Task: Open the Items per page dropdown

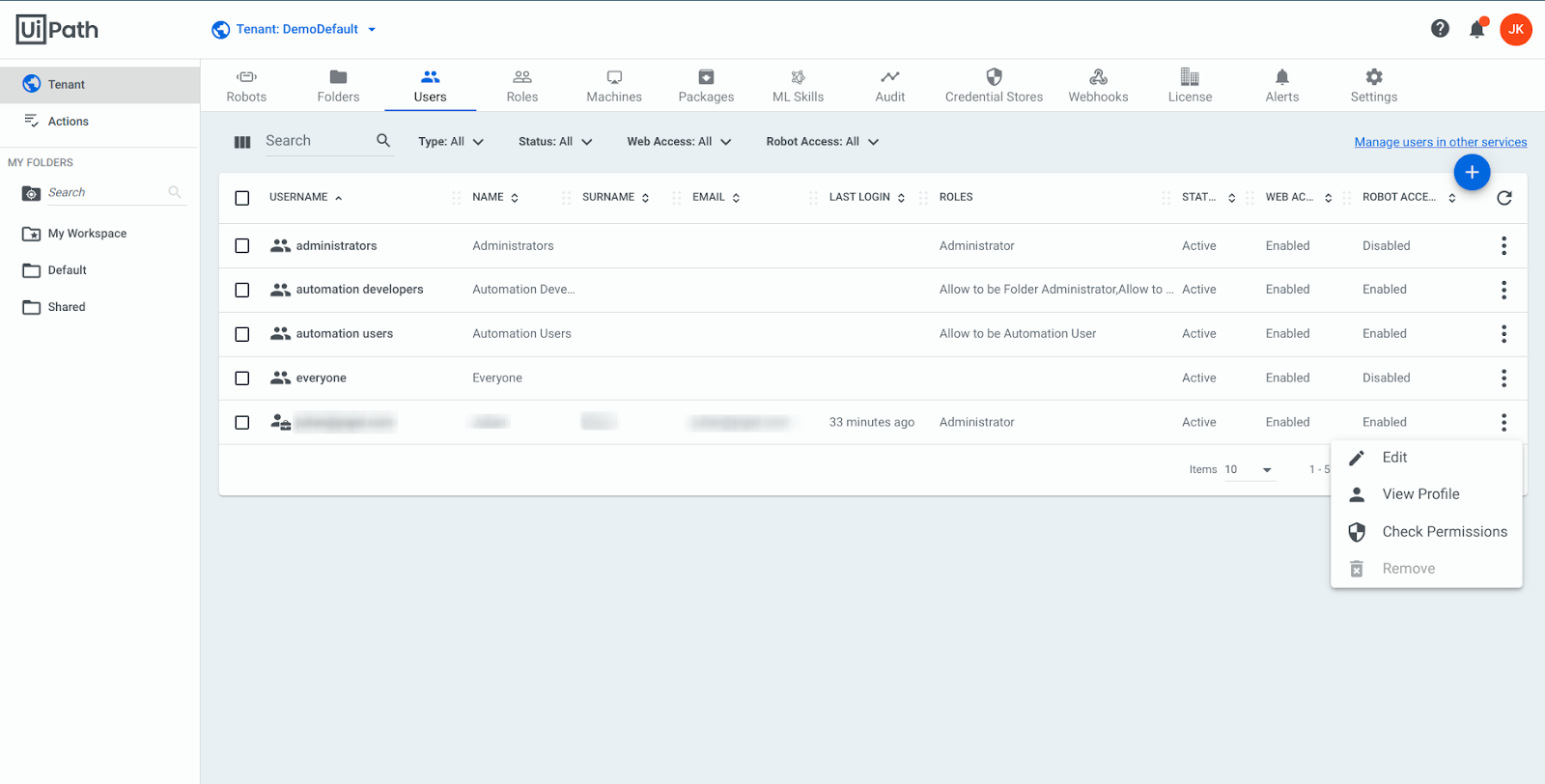Action: tap(1250, 470)
